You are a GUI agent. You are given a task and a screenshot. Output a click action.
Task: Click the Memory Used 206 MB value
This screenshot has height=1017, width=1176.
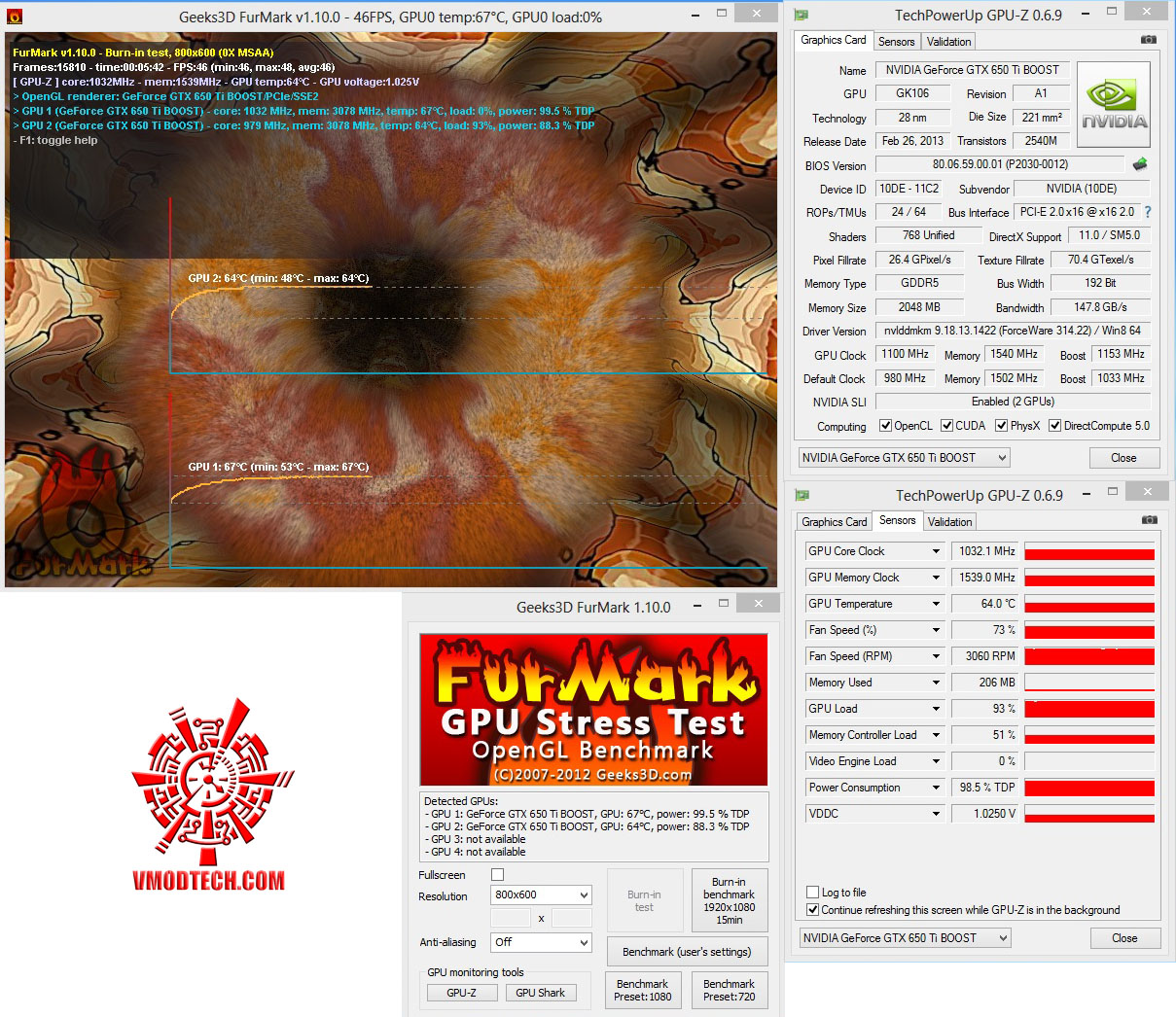click(984, 683)
